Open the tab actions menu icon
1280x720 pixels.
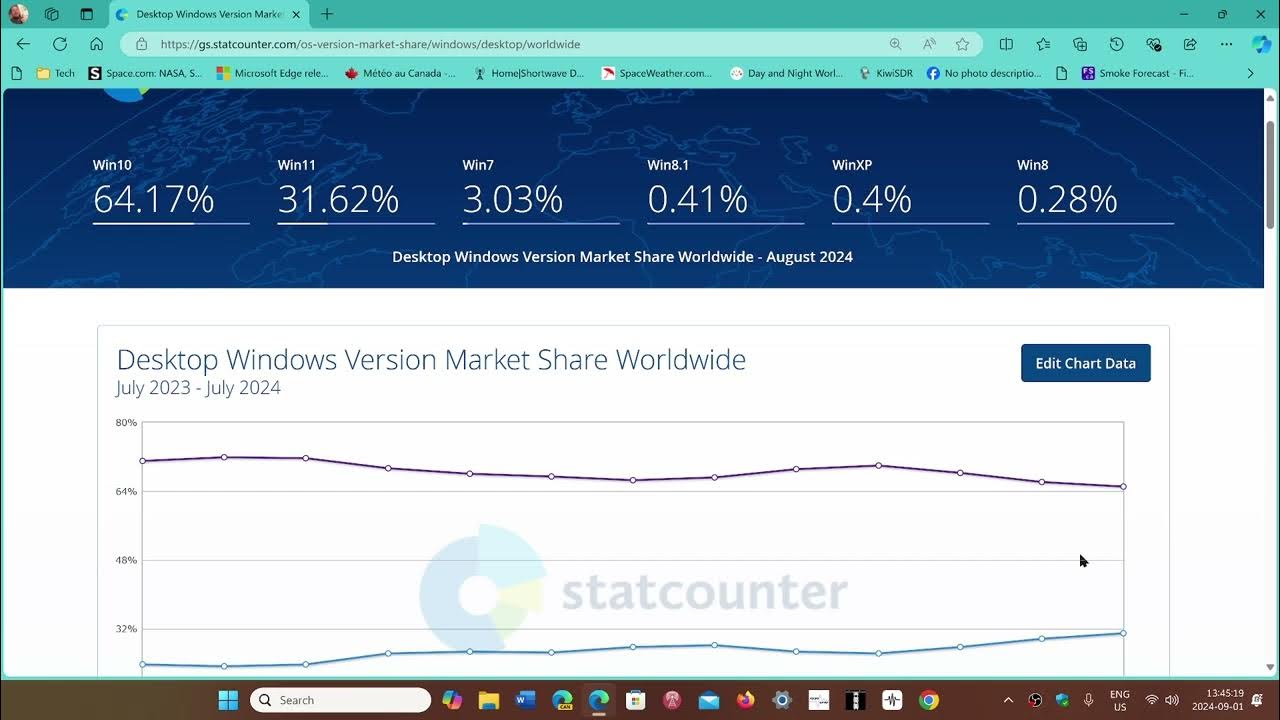(x=86, y=14)
